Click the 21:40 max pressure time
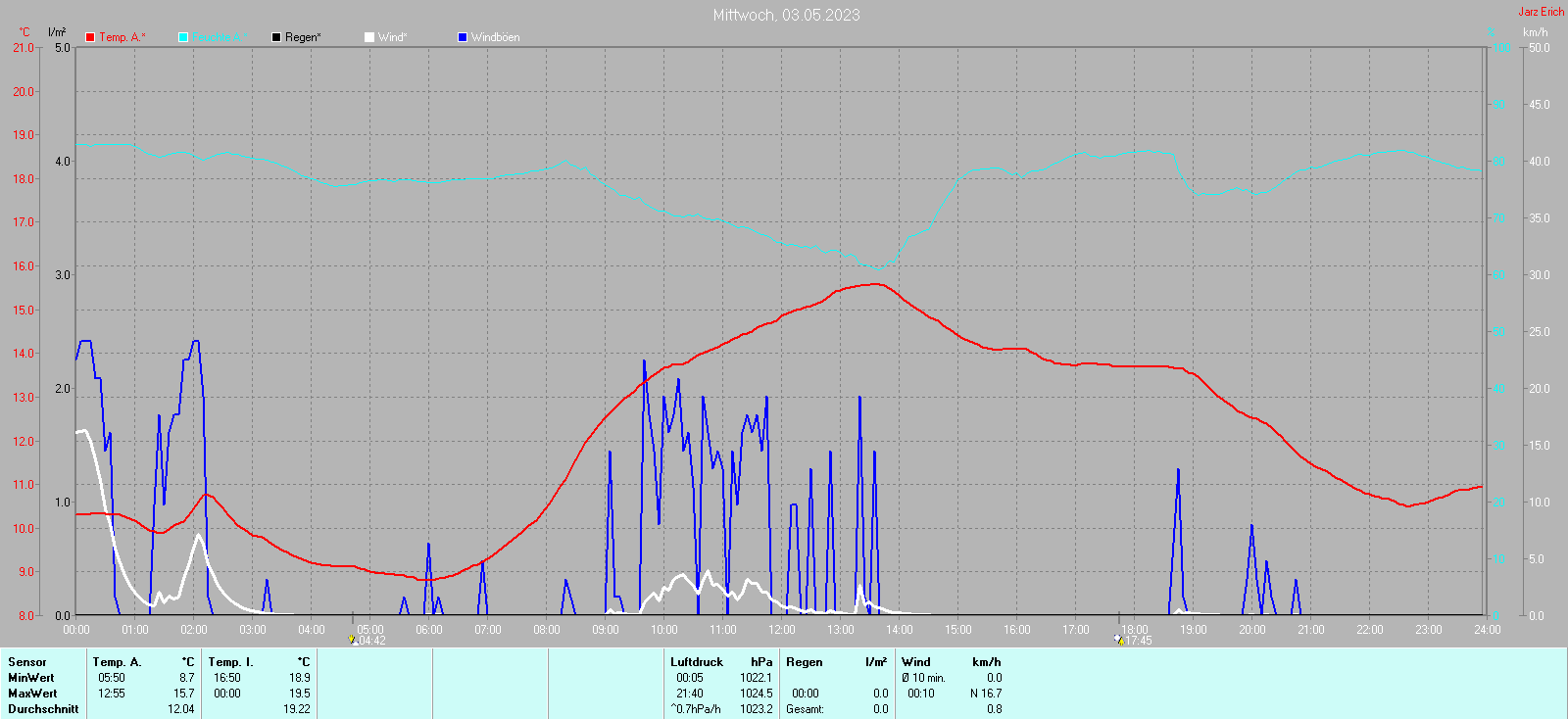 (690, 694)
